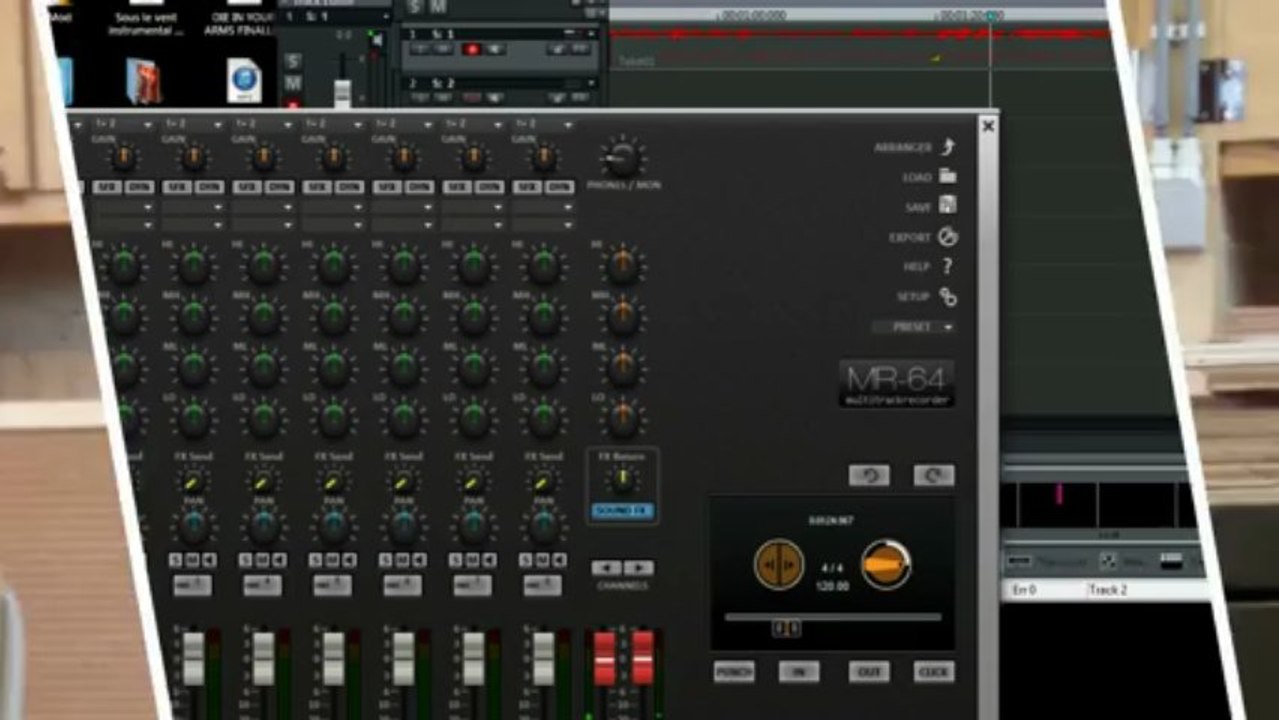Click the M mute button in background DAW header
Image resolution: width=1279 pixels, height=720 pixels.
point(438,8)
